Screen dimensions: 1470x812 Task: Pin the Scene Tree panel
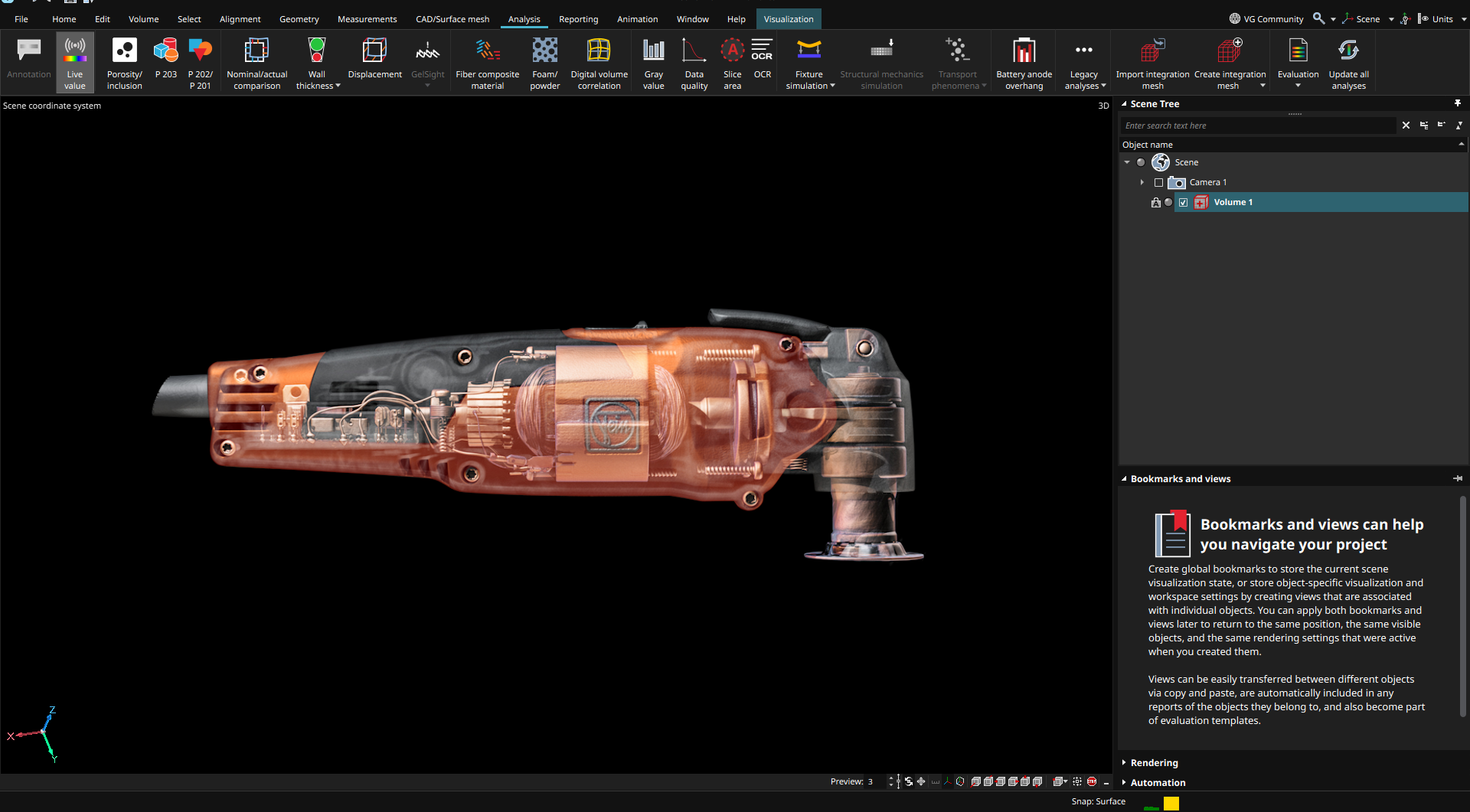click(1458, 103)
